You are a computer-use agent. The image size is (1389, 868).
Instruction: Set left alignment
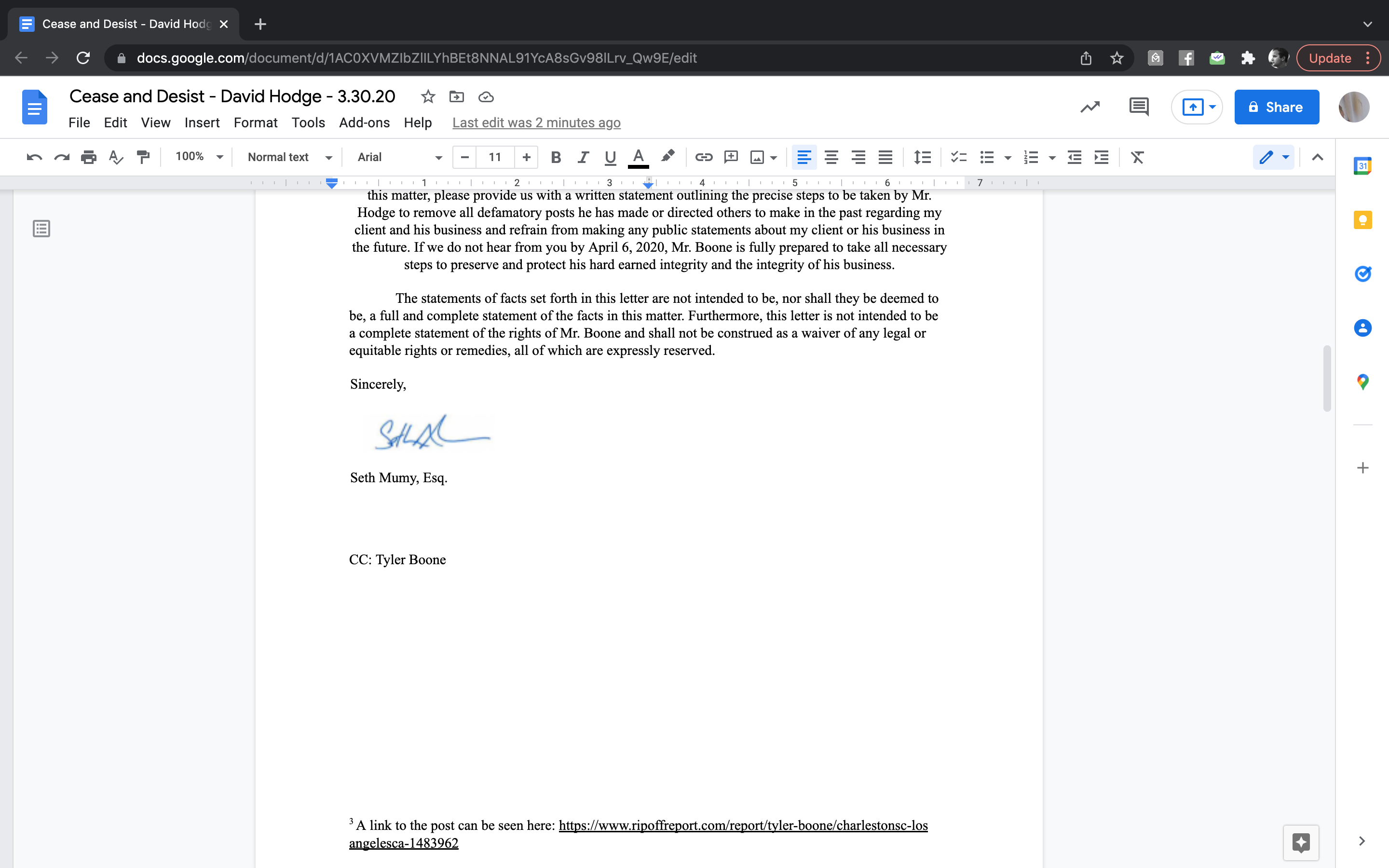804,157
